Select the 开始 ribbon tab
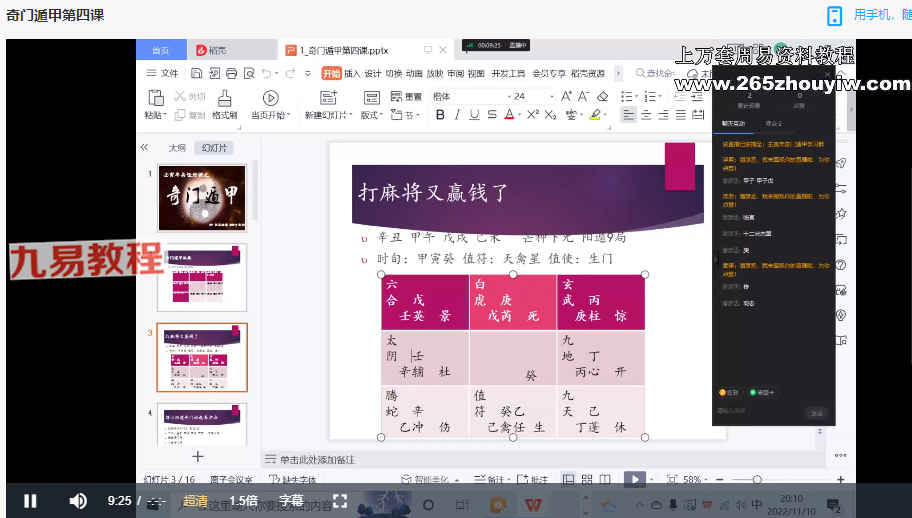912x518 pixels. tap(331, 73)
